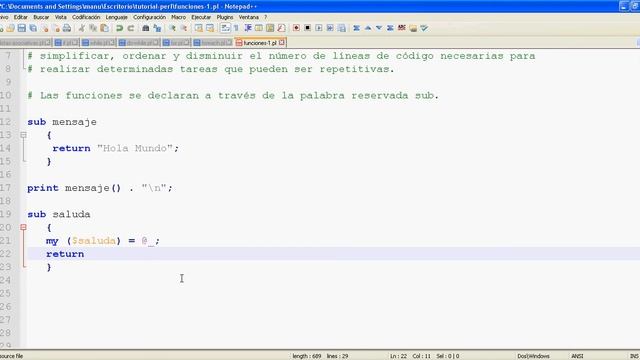Toggle the Indent Guide toolbar icon
Screen dimensions: 640x360
247,28
